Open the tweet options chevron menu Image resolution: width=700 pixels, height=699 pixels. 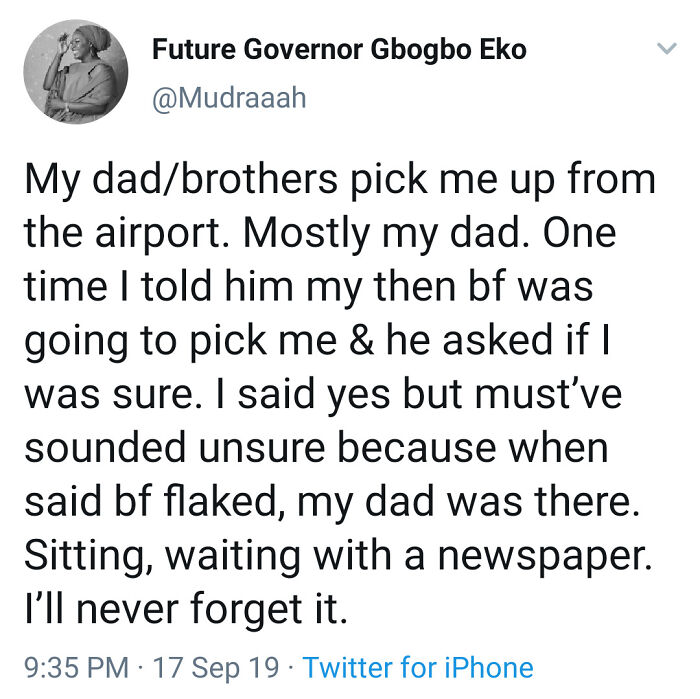665,49
